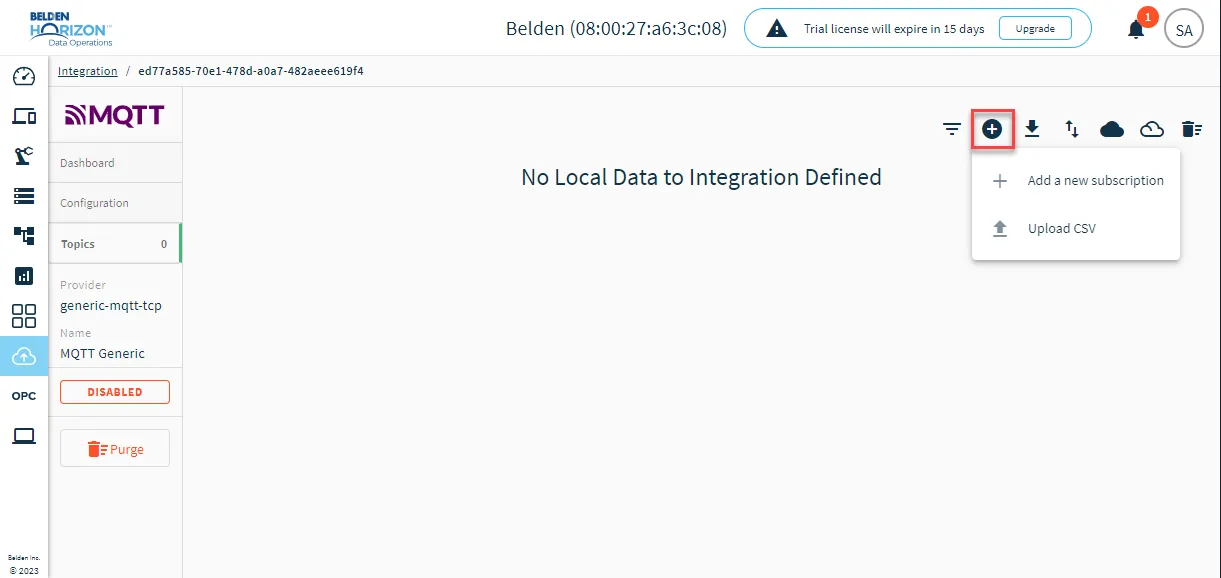Open the OPC sidebar item
This screenshot has width=1221, height=578.
point(24,396)
